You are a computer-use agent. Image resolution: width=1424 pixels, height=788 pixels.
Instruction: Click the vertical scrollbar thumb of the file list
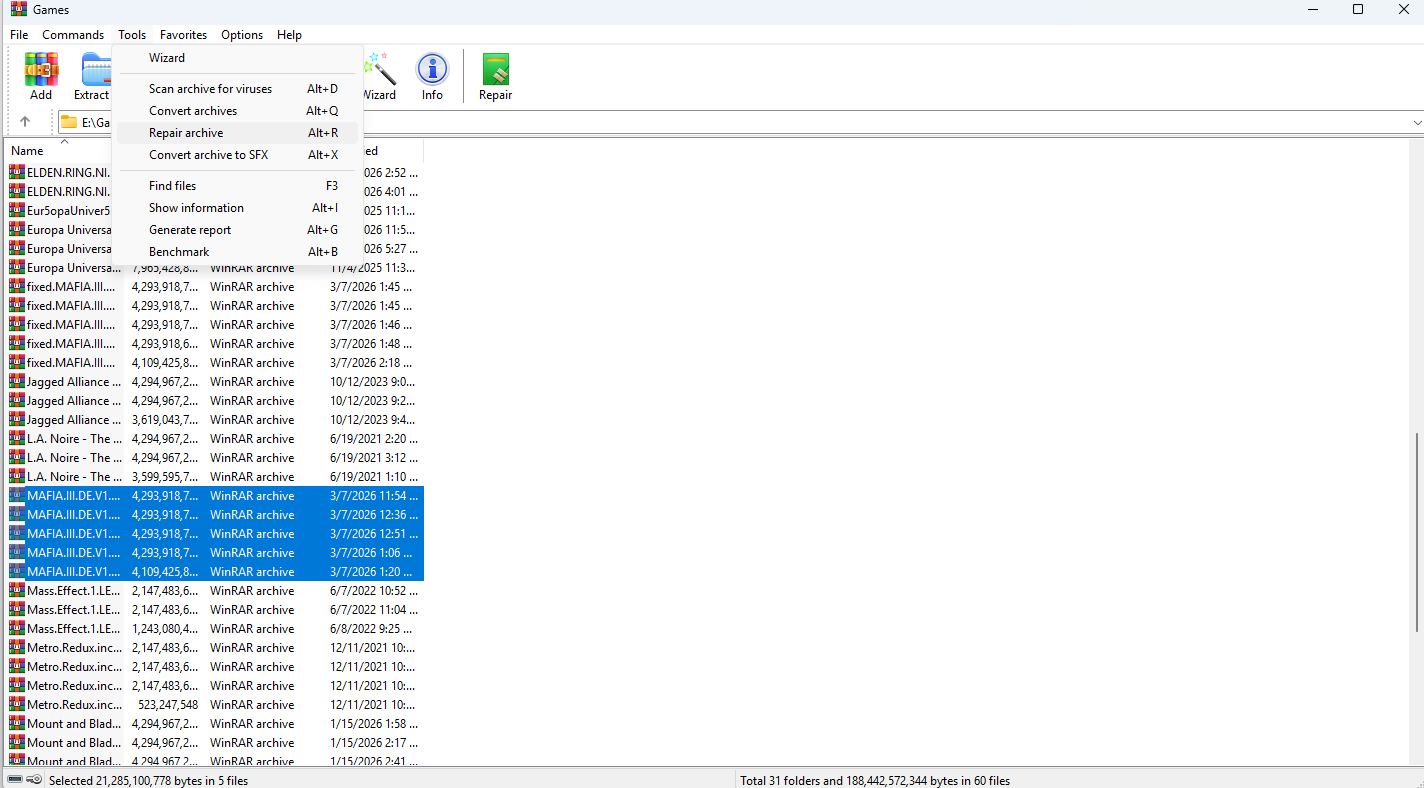point(1418,532)
